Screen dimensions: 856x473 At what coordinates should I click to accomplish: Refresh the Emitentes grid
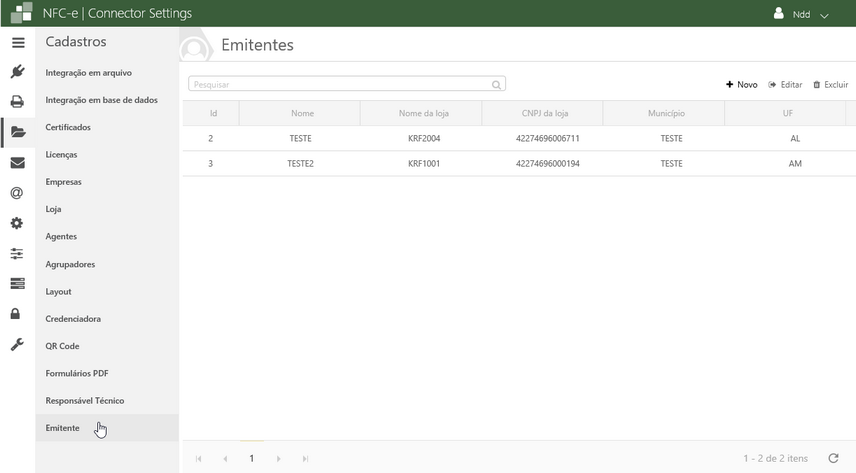coord(833,458)
